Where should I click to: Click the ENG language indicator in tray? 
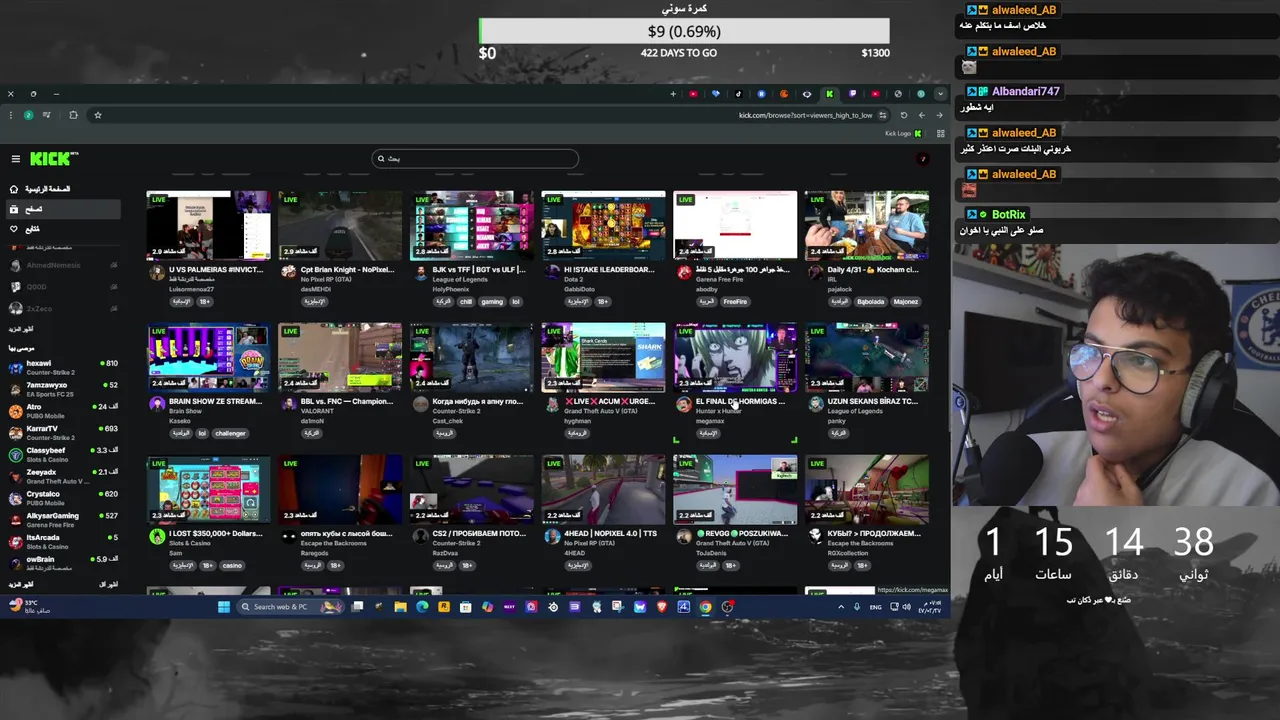tap(876, 607)
